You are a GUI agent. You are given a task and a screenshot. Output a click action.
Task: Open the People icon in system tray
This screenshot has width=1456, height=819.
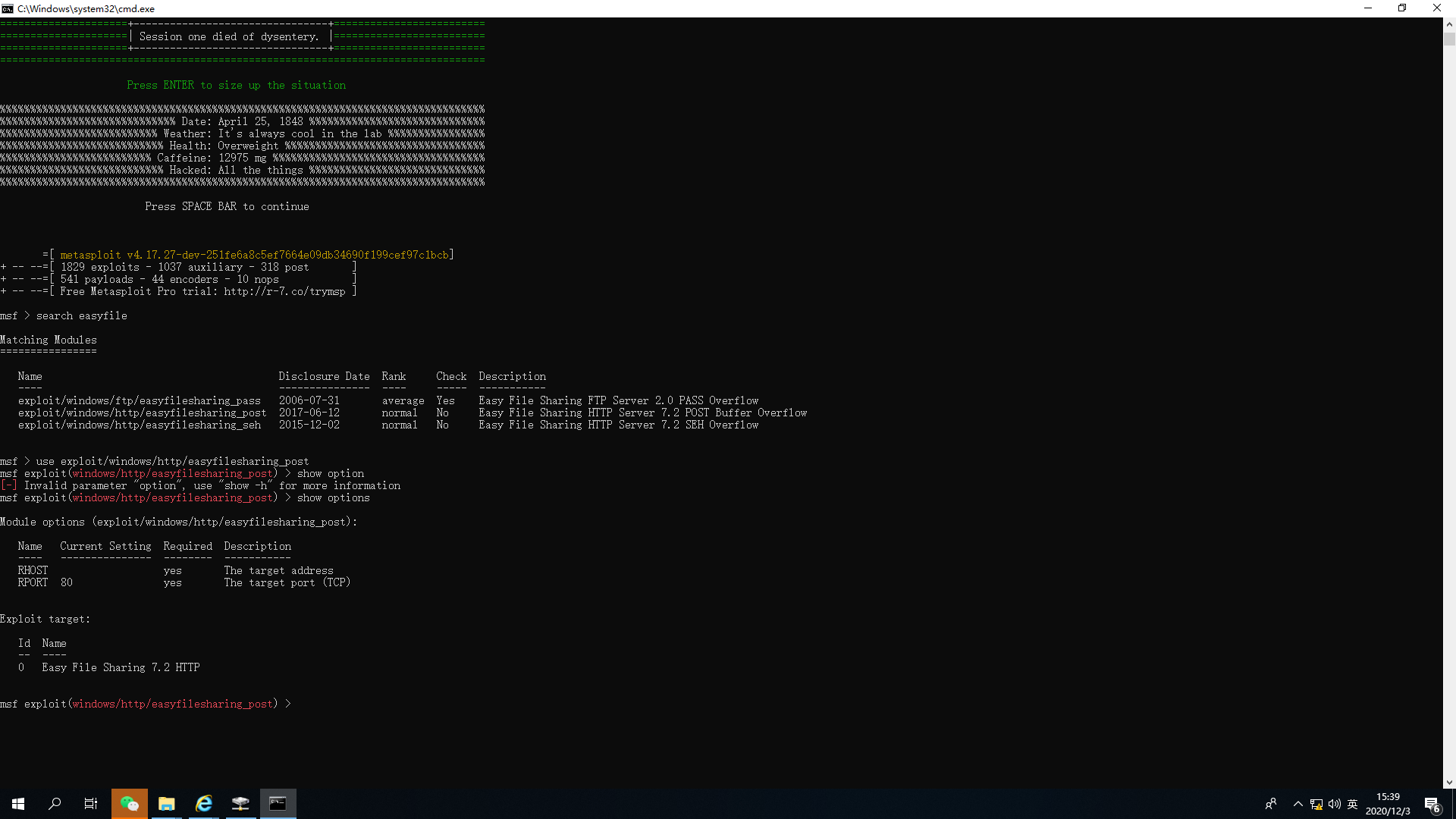(1271, 804)
